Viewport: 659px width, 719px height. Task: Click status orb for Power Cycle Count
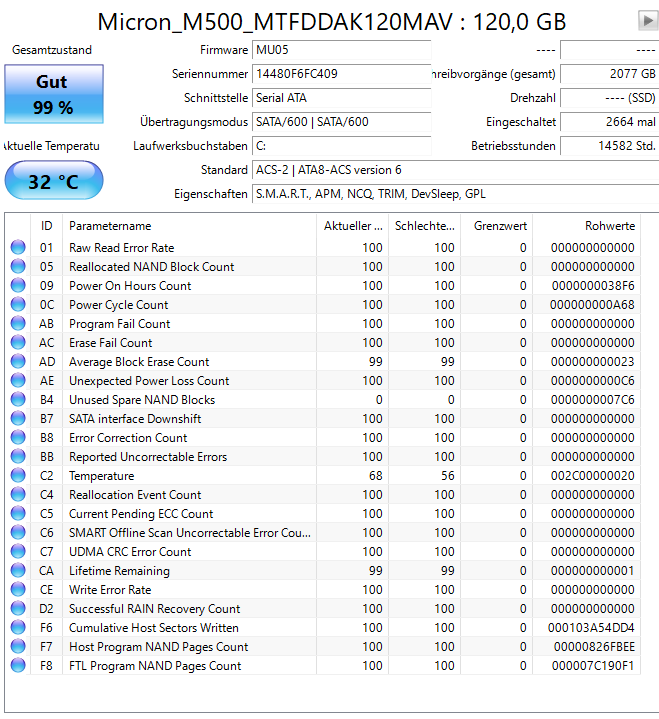point(18,304)
